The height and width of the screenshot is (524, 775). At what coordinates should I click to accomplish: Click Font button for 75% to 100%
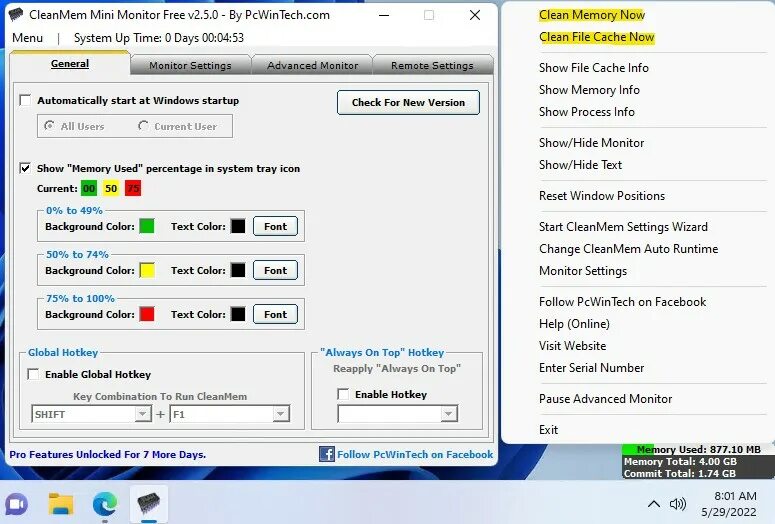(275, 314)
